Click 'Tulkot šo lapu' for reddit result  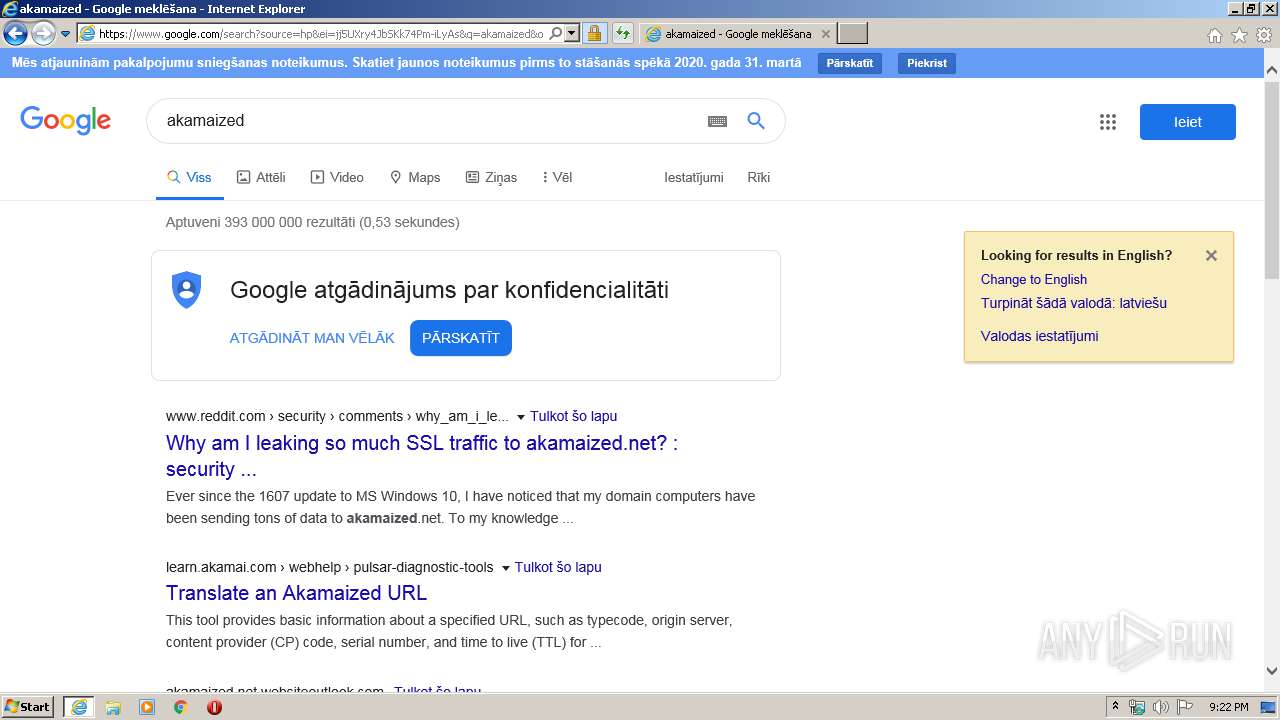coord(574,416)
